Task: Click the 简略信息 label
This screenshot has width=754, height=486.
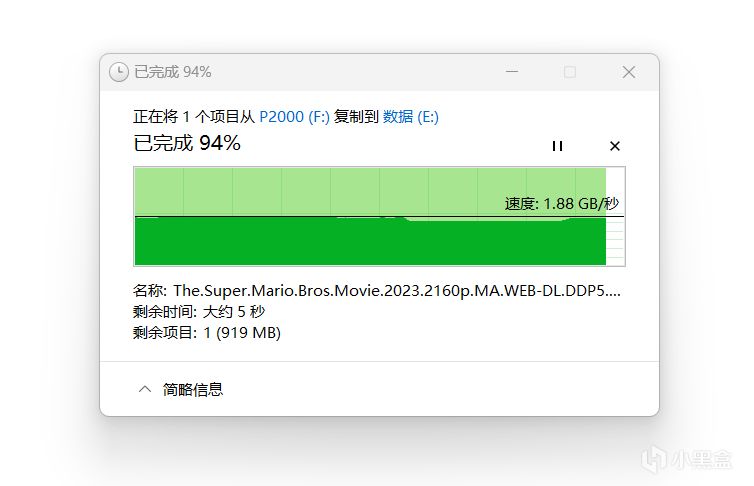Action: (193, 389)
